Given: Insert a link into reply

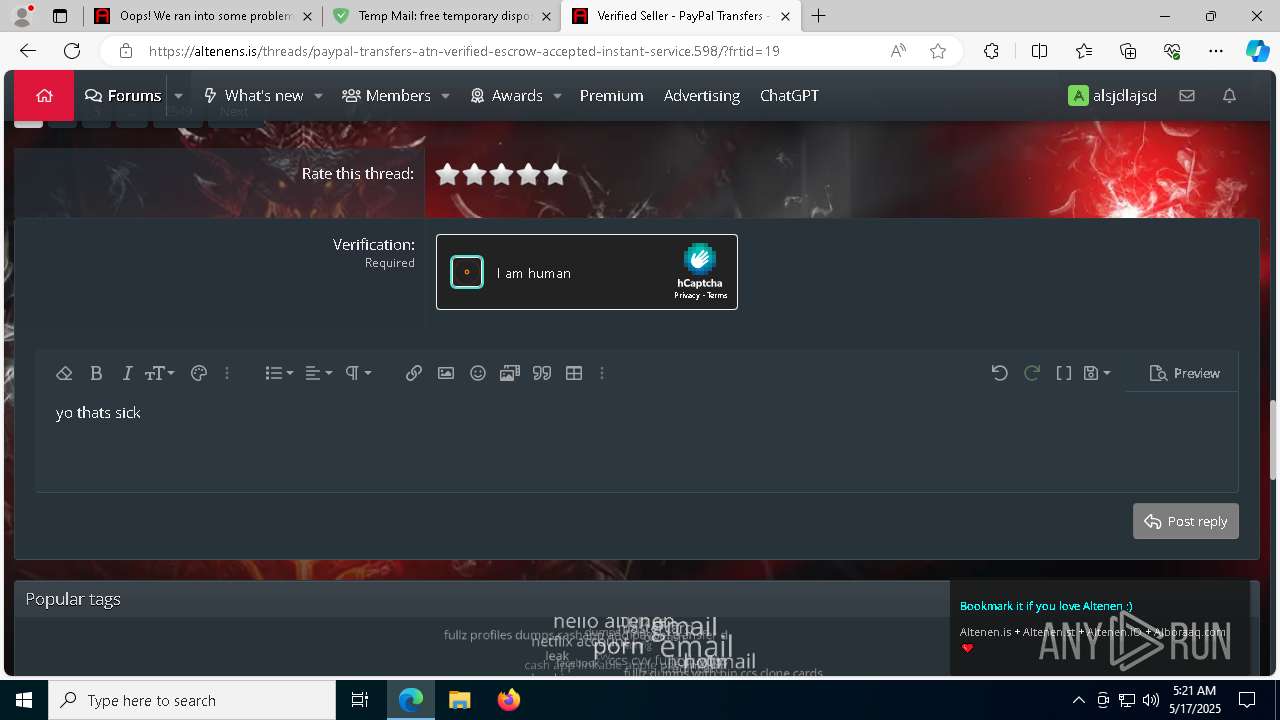Looking at the screenshot, I should [x=414, y=373].
